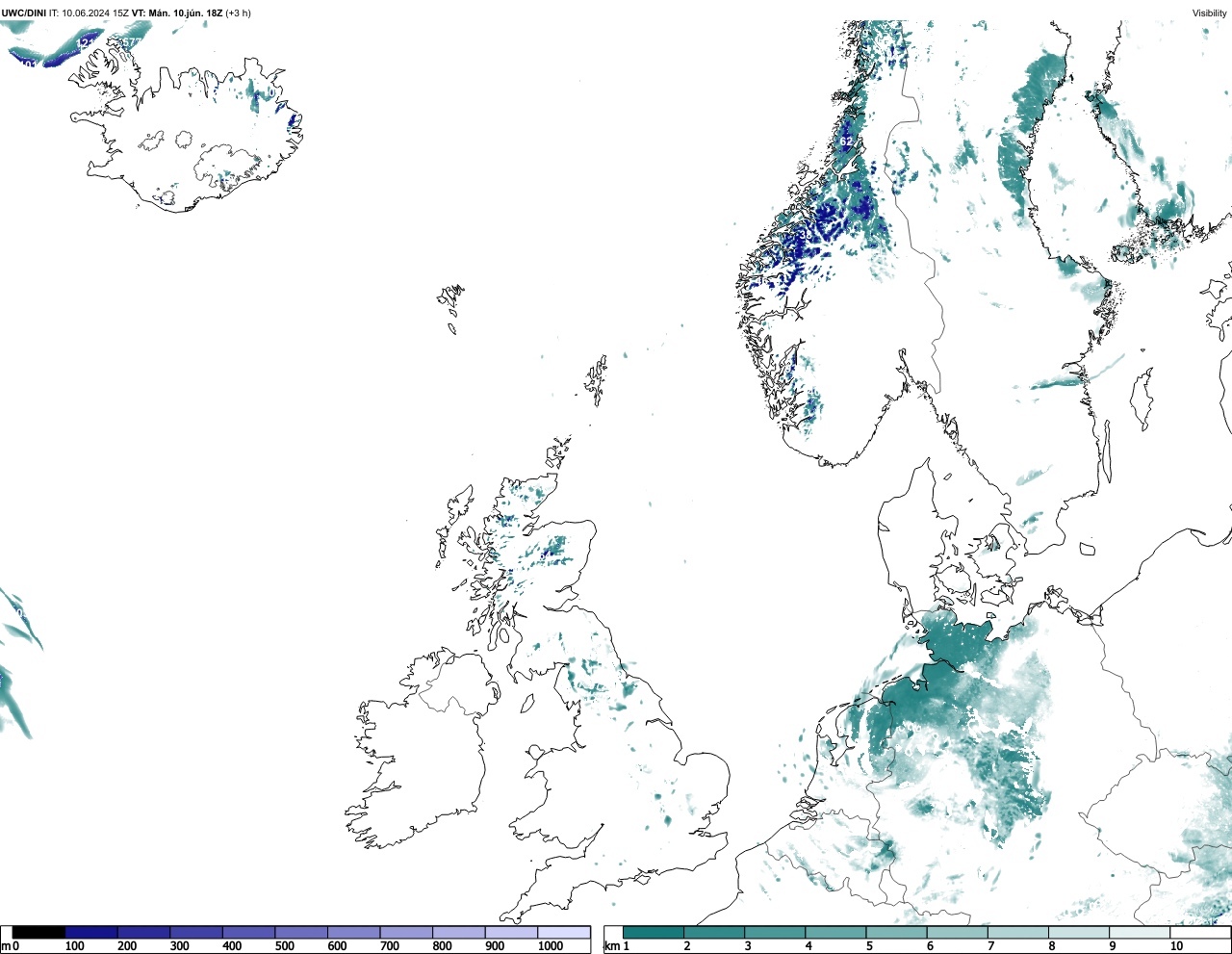Click the 'km' unit label of kilometers legend
This screenshot has height=954, width=1232.
(x=611, y=946)
